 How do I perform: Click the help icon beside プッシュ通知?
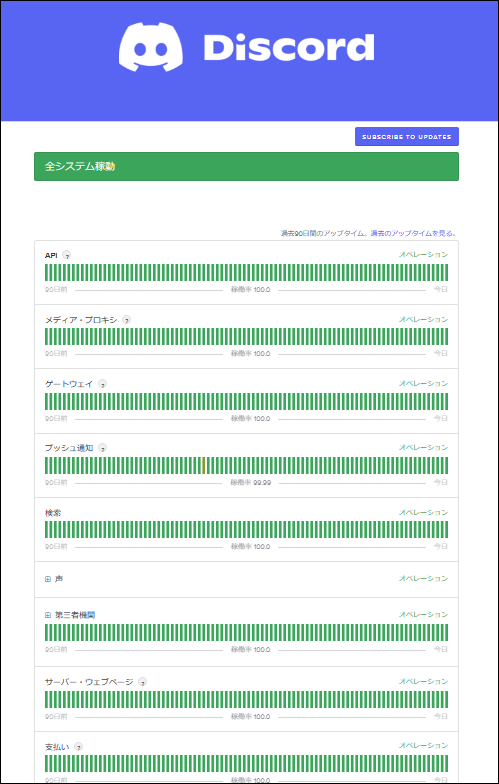pos(102,448)
